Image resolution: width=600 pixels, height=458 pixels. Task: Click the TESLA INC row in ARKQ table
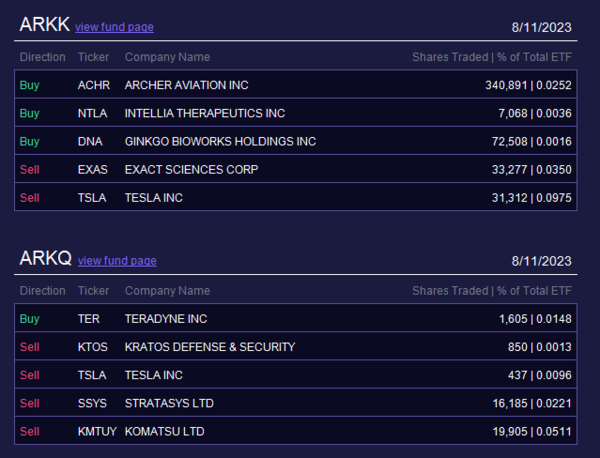295,375
